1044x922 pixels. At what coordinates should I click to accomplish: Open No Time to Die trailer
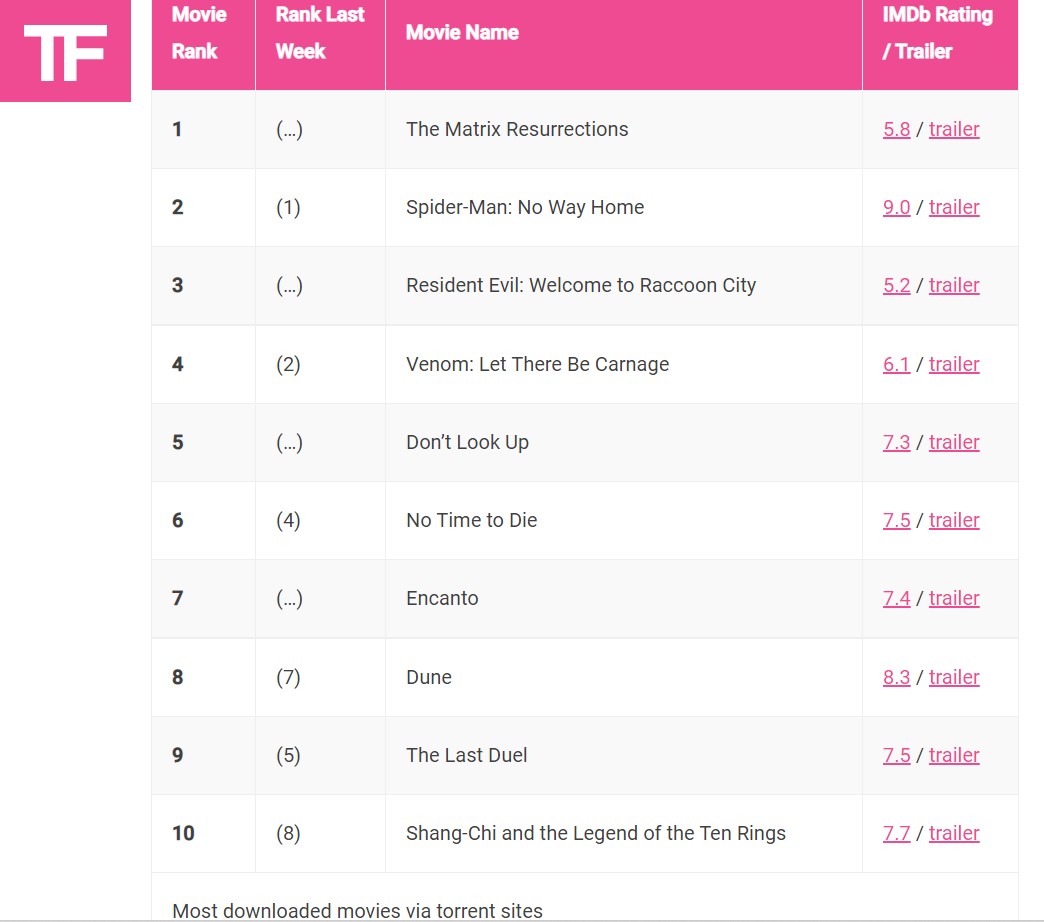click(x=954, y=520)
